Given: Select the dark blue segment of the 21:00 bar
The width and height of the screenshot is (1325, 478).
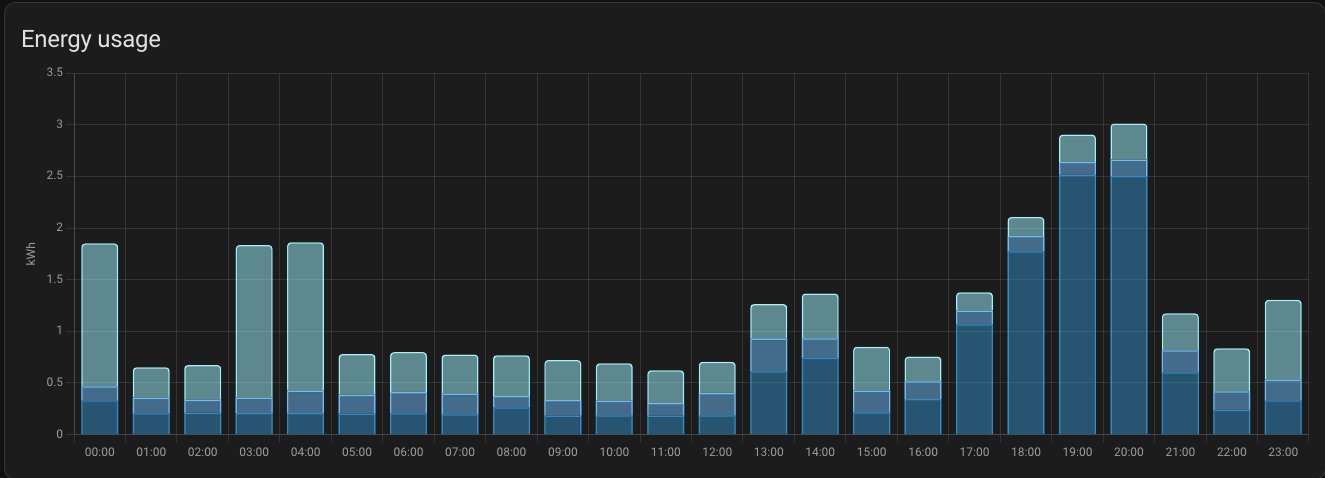Looking at the screenshot, I should coord(1180,404).
